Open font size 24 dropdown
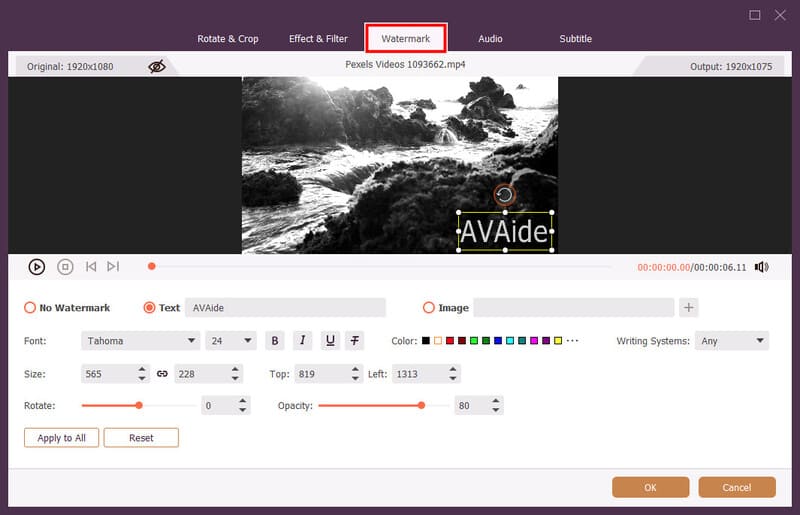 [231, 340]
